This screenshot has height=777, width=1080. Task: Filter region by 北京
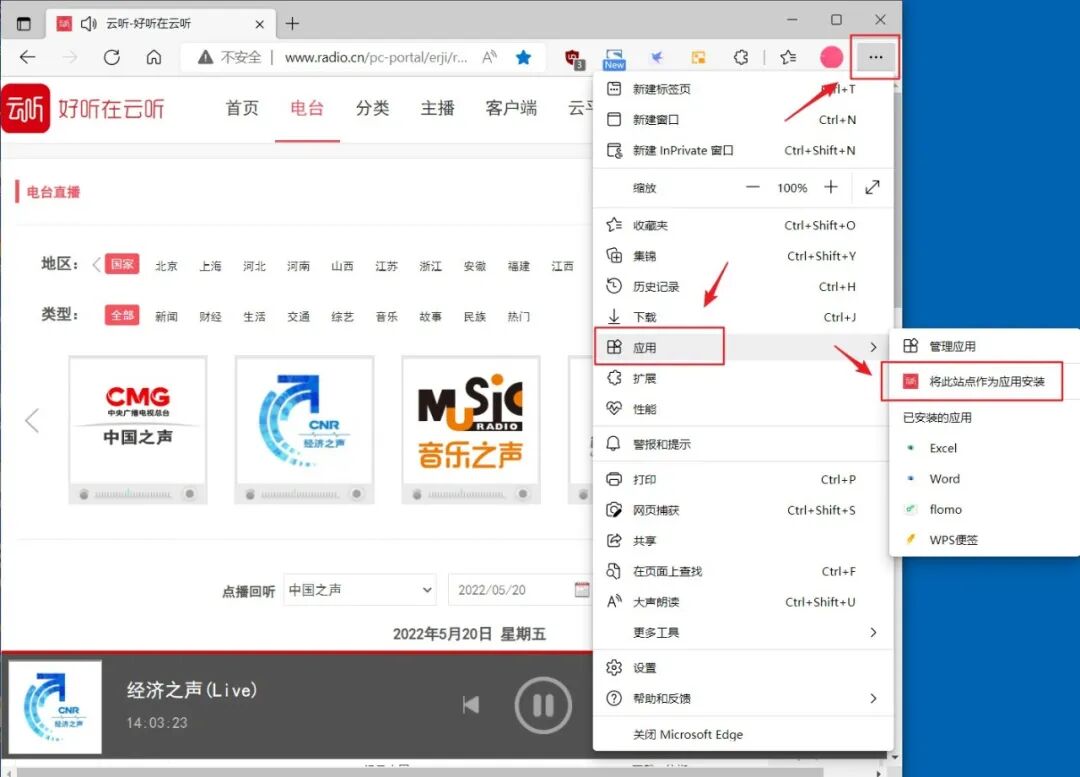pos(166,266)
